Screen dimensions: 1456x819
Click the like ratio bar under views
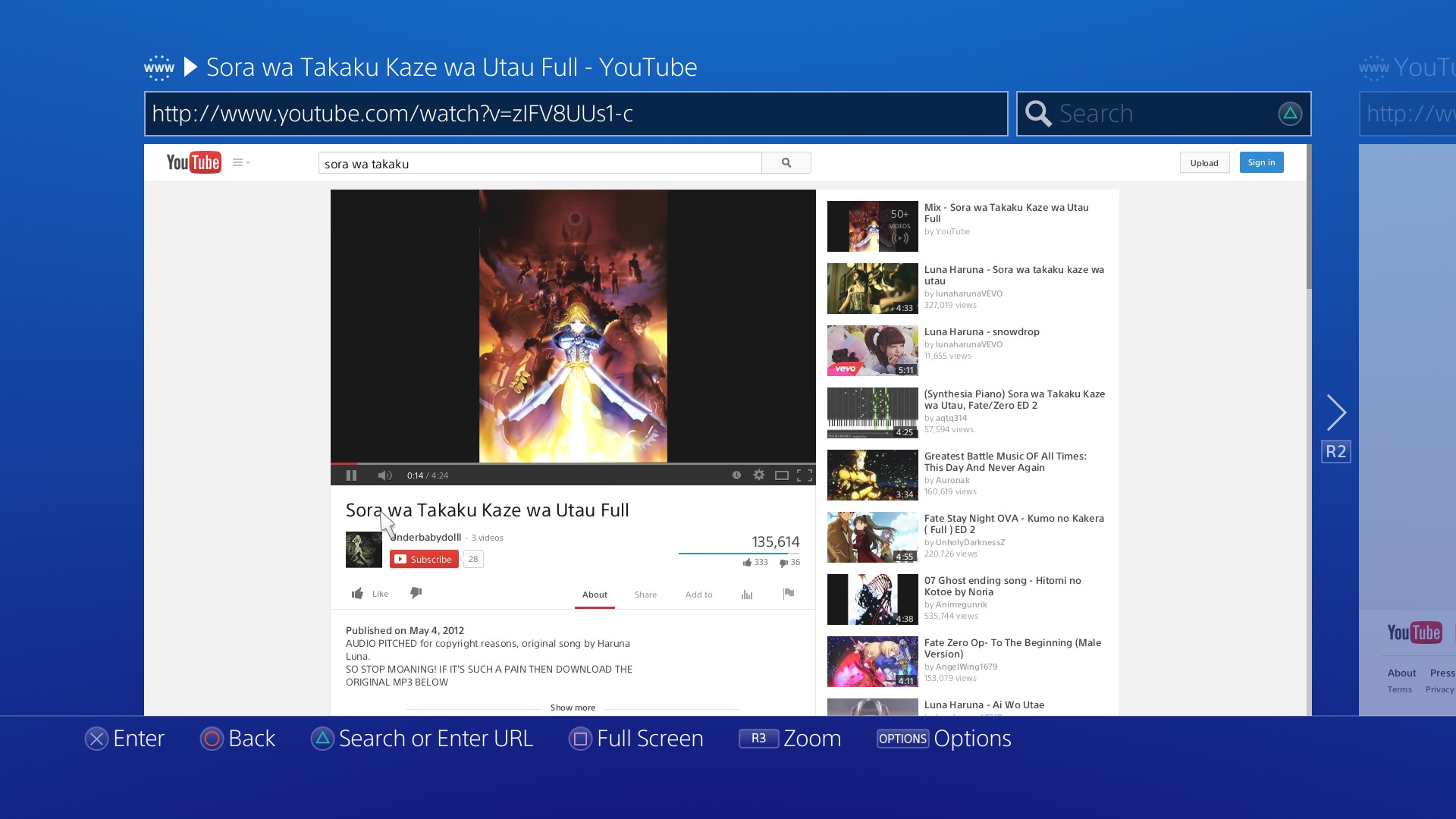(x=739, y=554)
